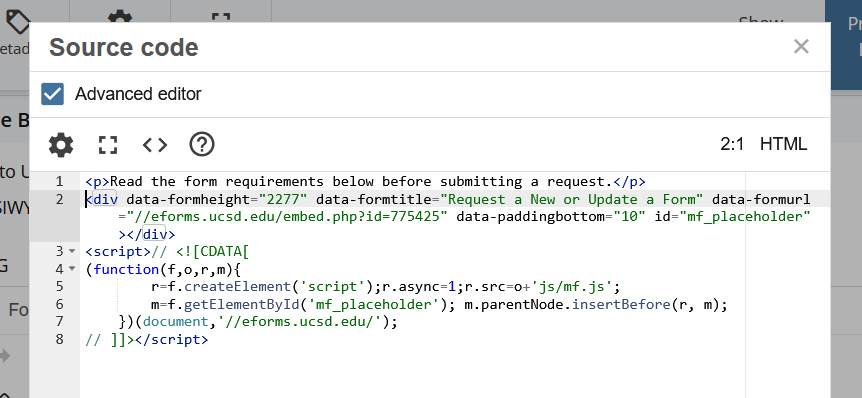Screen dimensions: 862x398
Task: Select line number 6 in the gutter
Action: pyautogui.click(x=59, y=304)
